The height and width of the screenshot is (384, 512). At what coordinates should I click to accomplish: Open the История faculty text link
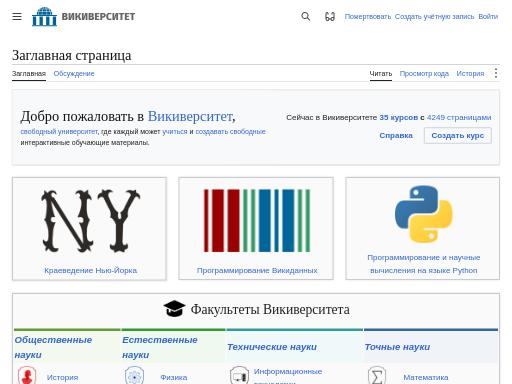62,377
